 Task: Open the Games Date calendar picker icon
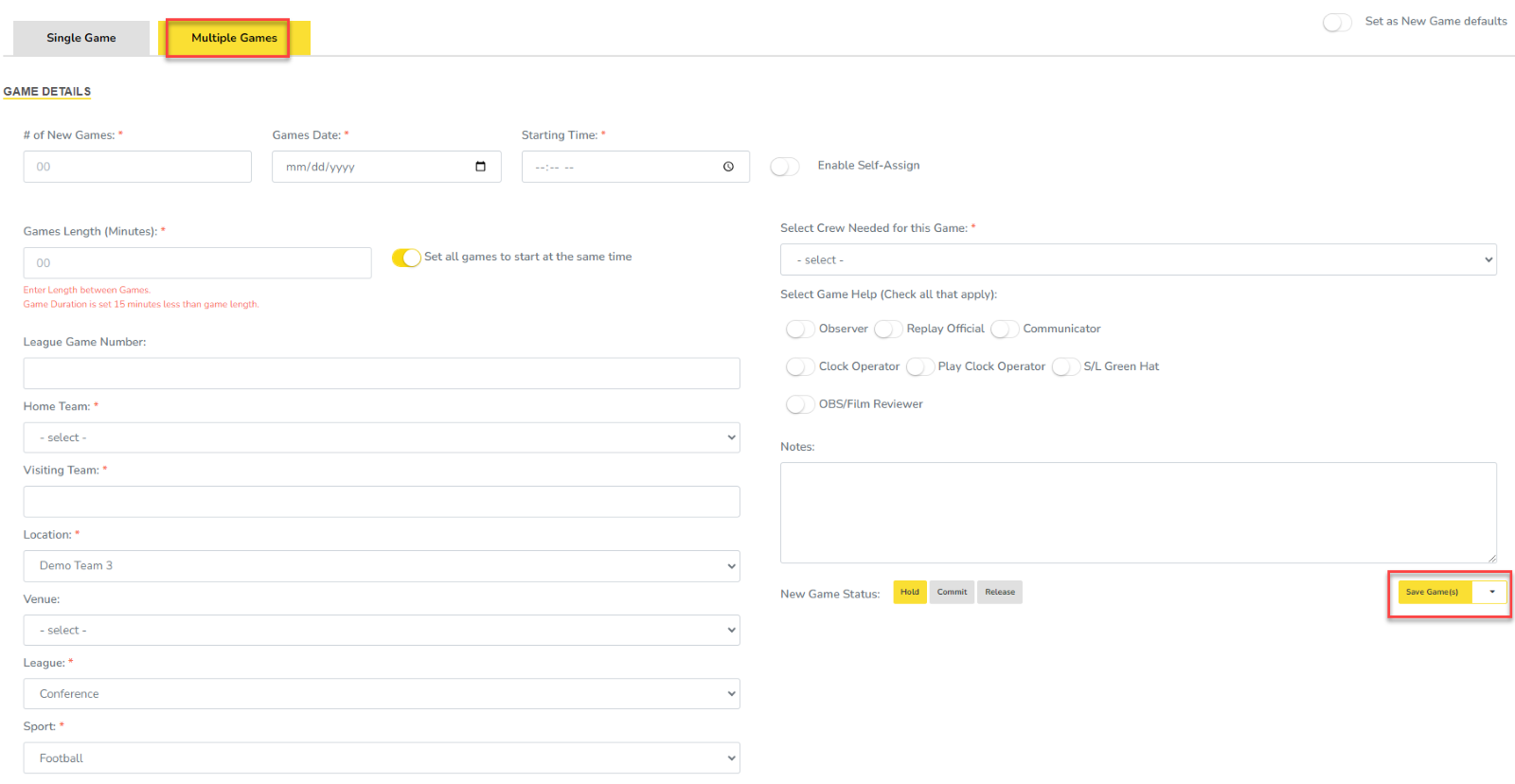[480, 167]
